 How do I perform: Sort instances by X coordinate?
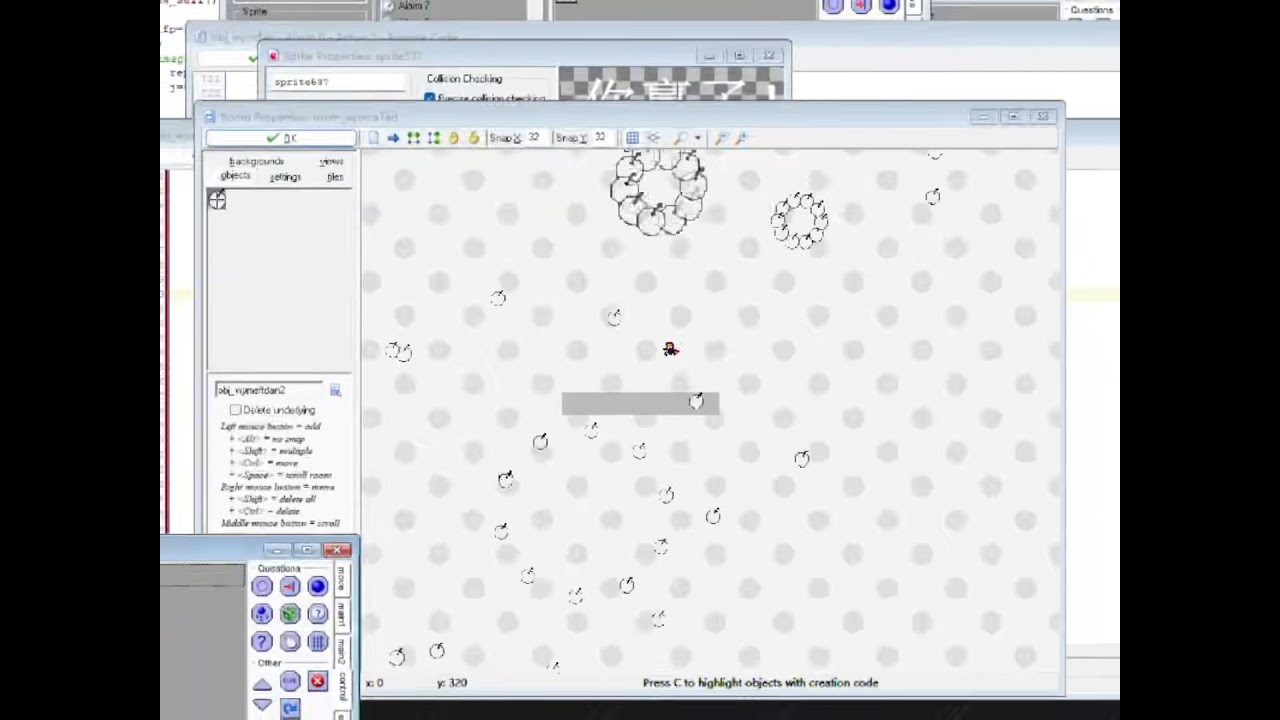413,138
